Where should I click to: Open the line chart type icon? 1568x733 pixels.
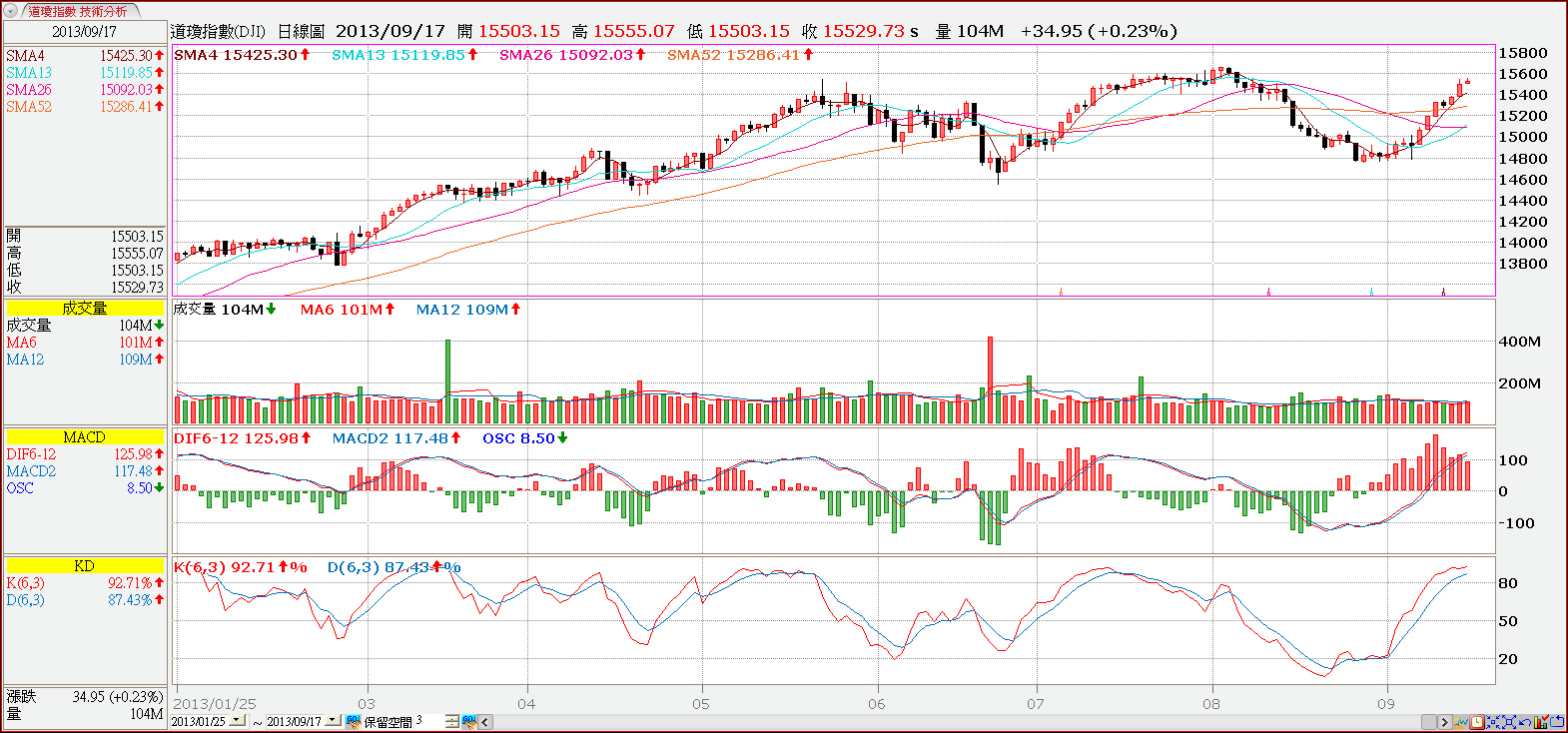[x=1461, y=722]
